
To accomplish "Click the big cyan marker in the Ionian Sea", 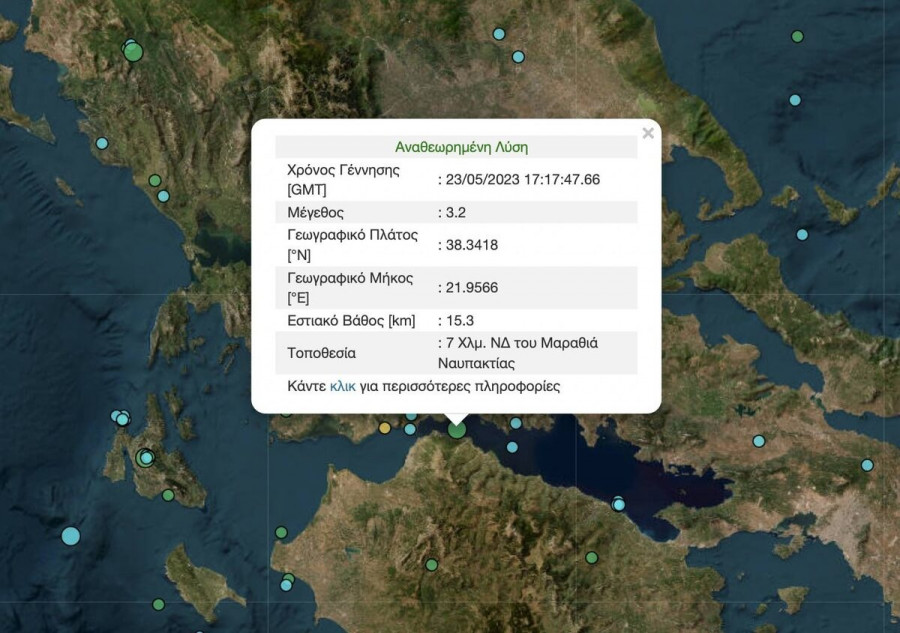I will click(70, 535).
